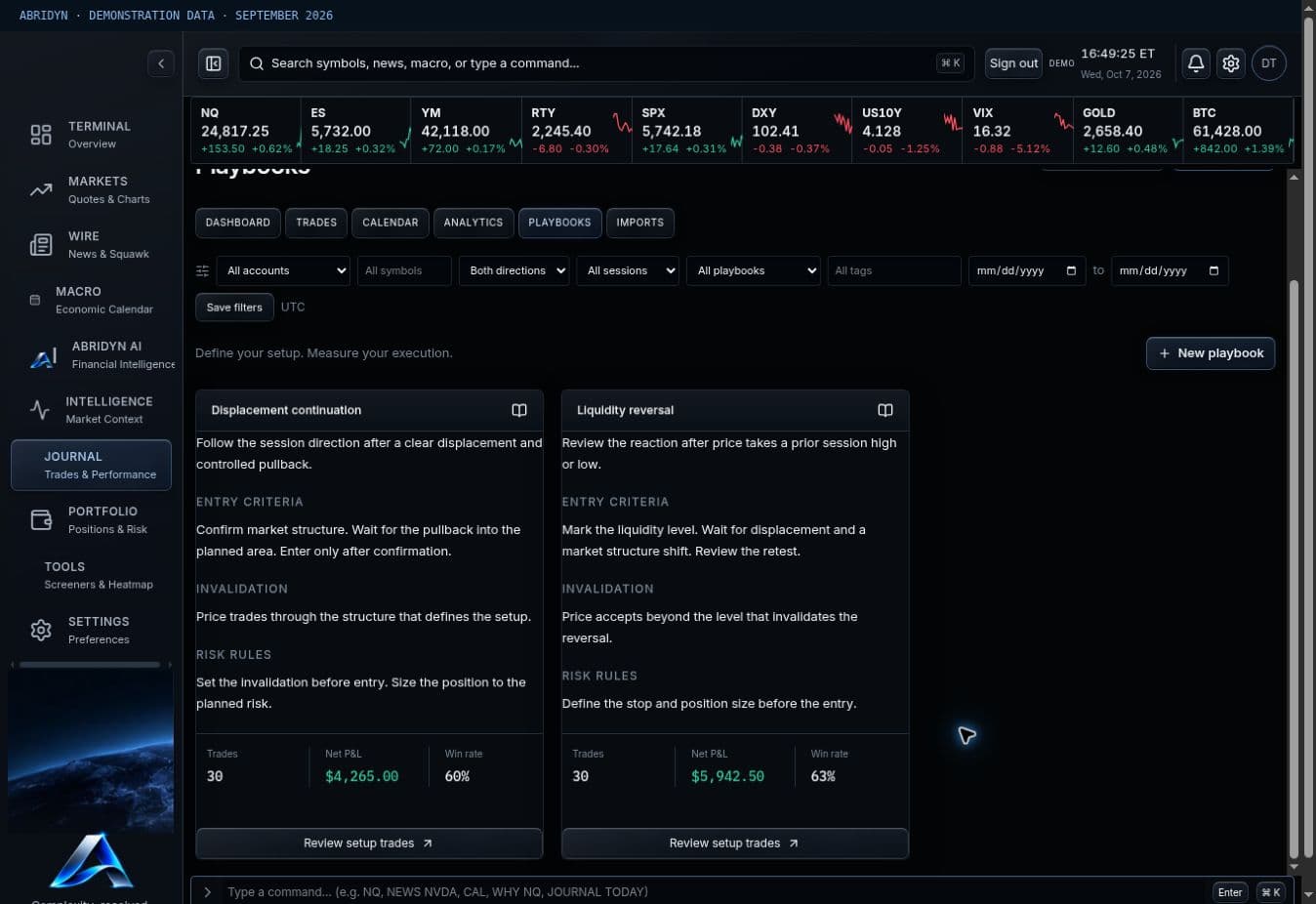
Task: Select the BTC ticker tile
Action: click(1238, 130)
